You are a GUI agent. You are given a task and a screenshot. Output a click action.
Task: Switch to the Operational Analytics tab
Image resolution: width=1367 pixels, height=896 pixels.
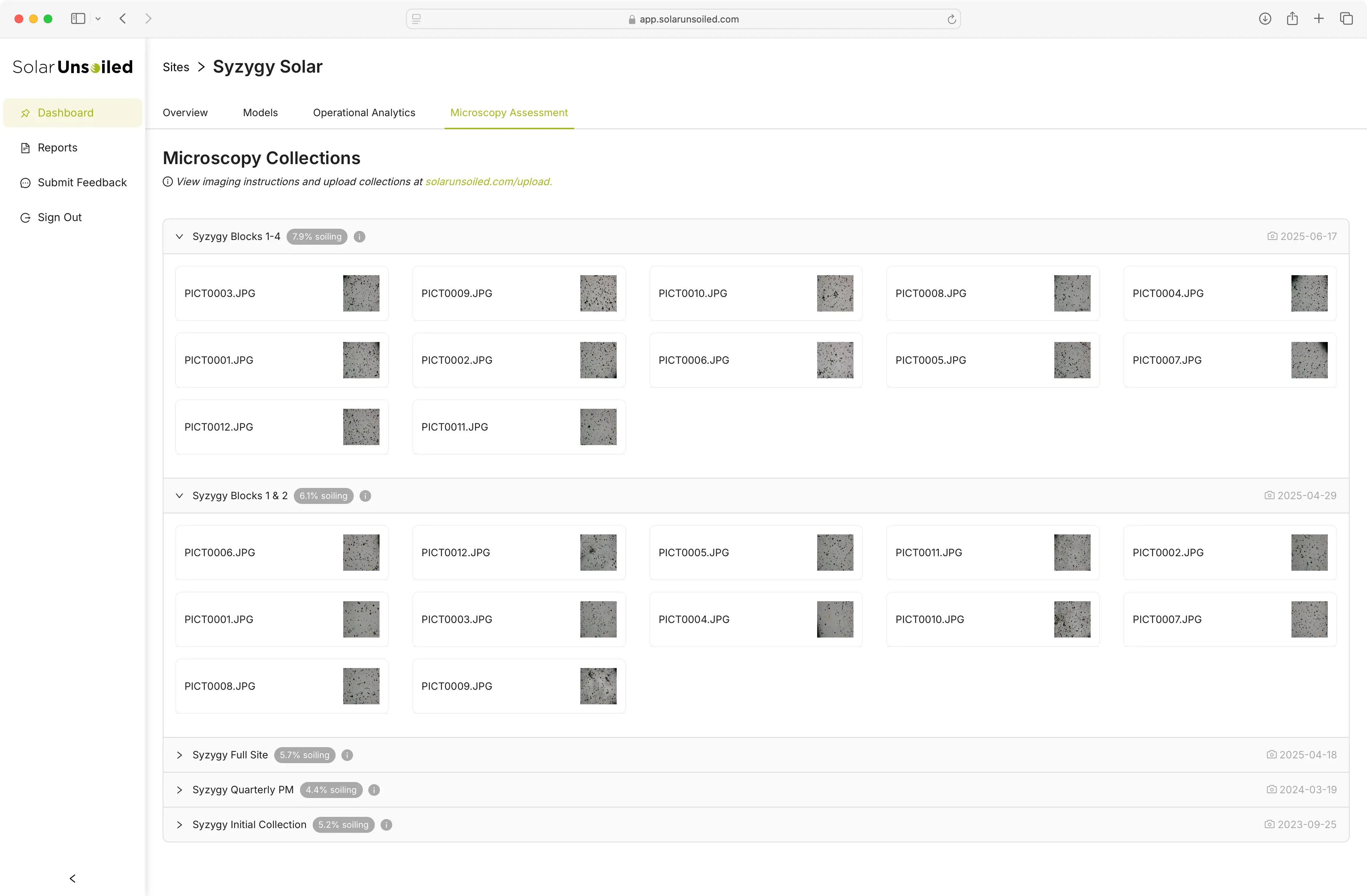(x=364, y=113)
